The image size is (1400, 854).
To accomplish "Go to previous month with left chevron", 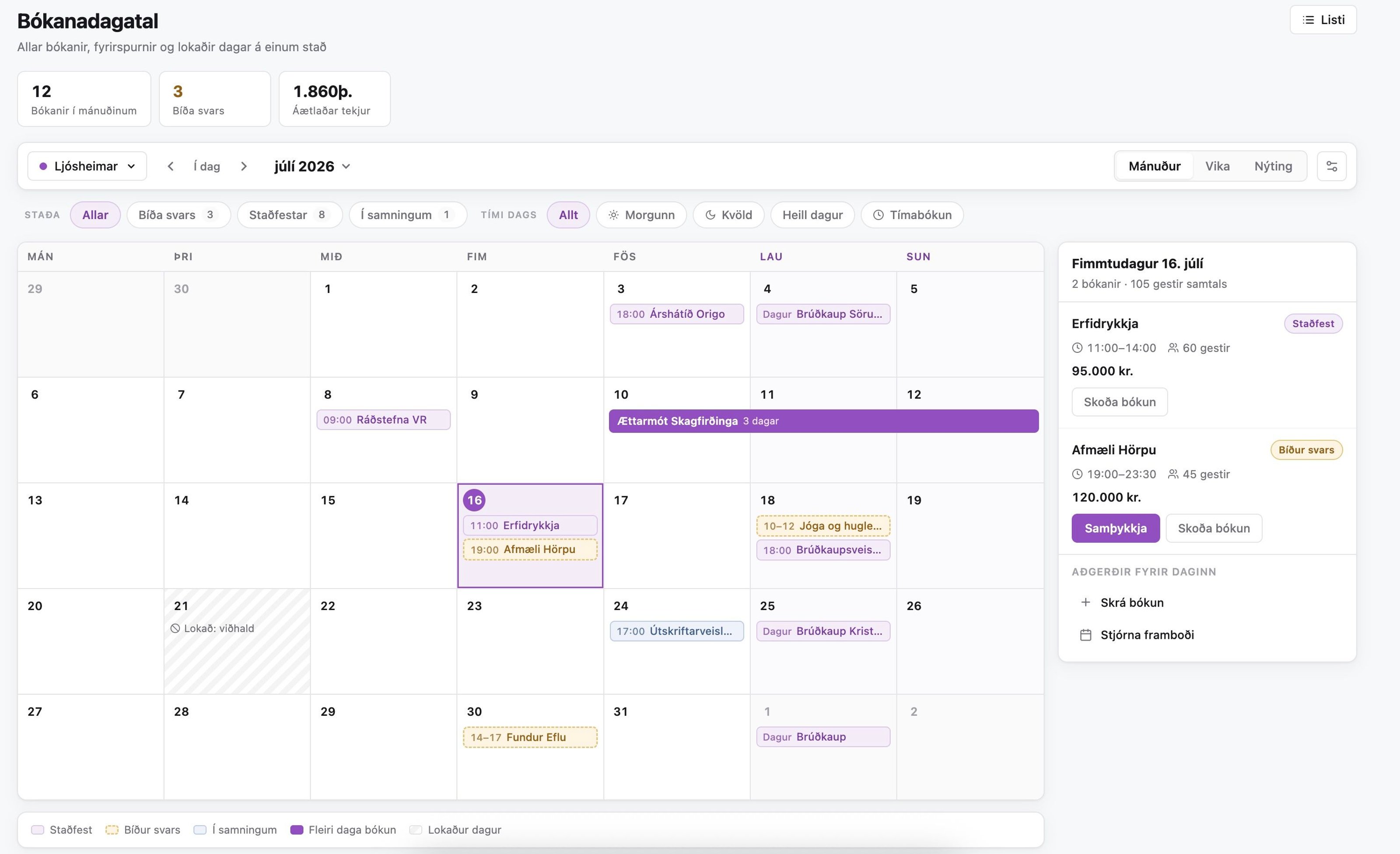I will (x=171, y=166).
